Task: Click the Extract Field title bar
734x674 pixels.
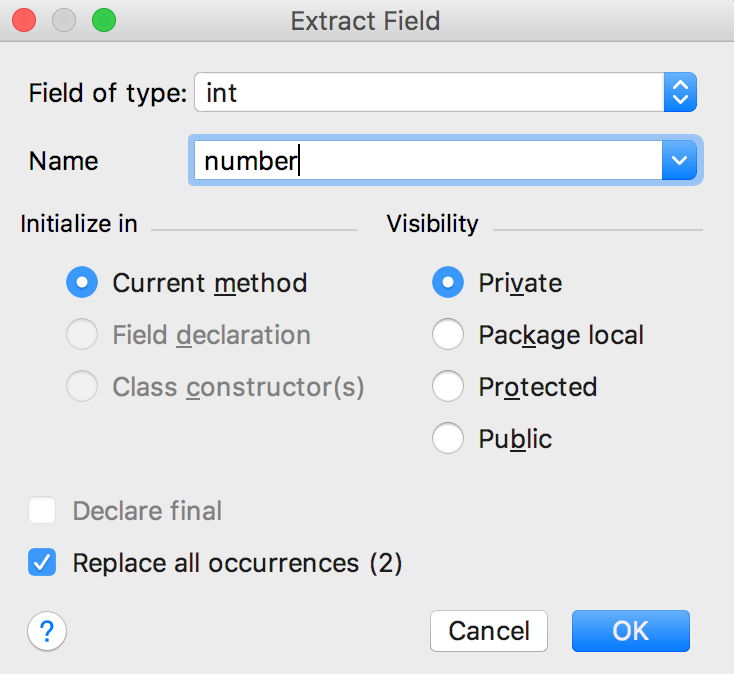Action: tap(365, 21)
